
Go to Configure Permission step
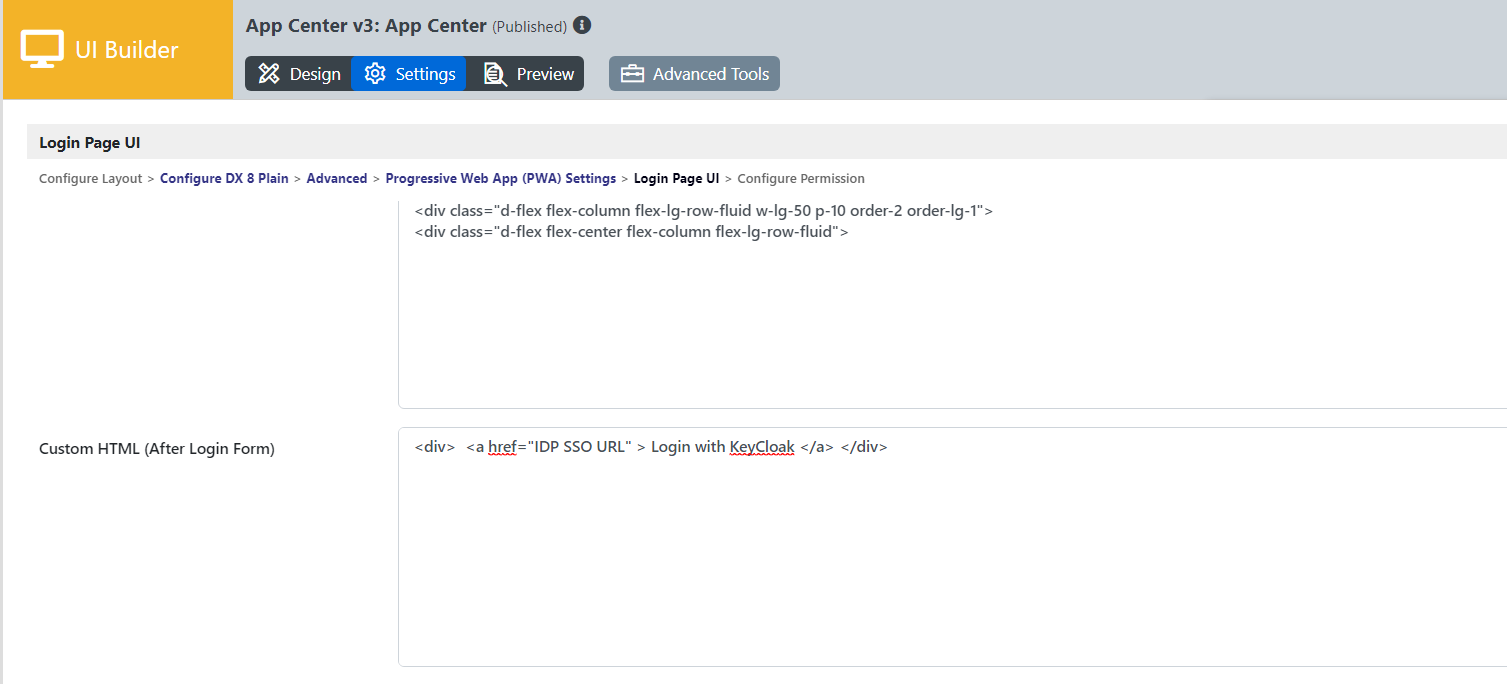800,179
